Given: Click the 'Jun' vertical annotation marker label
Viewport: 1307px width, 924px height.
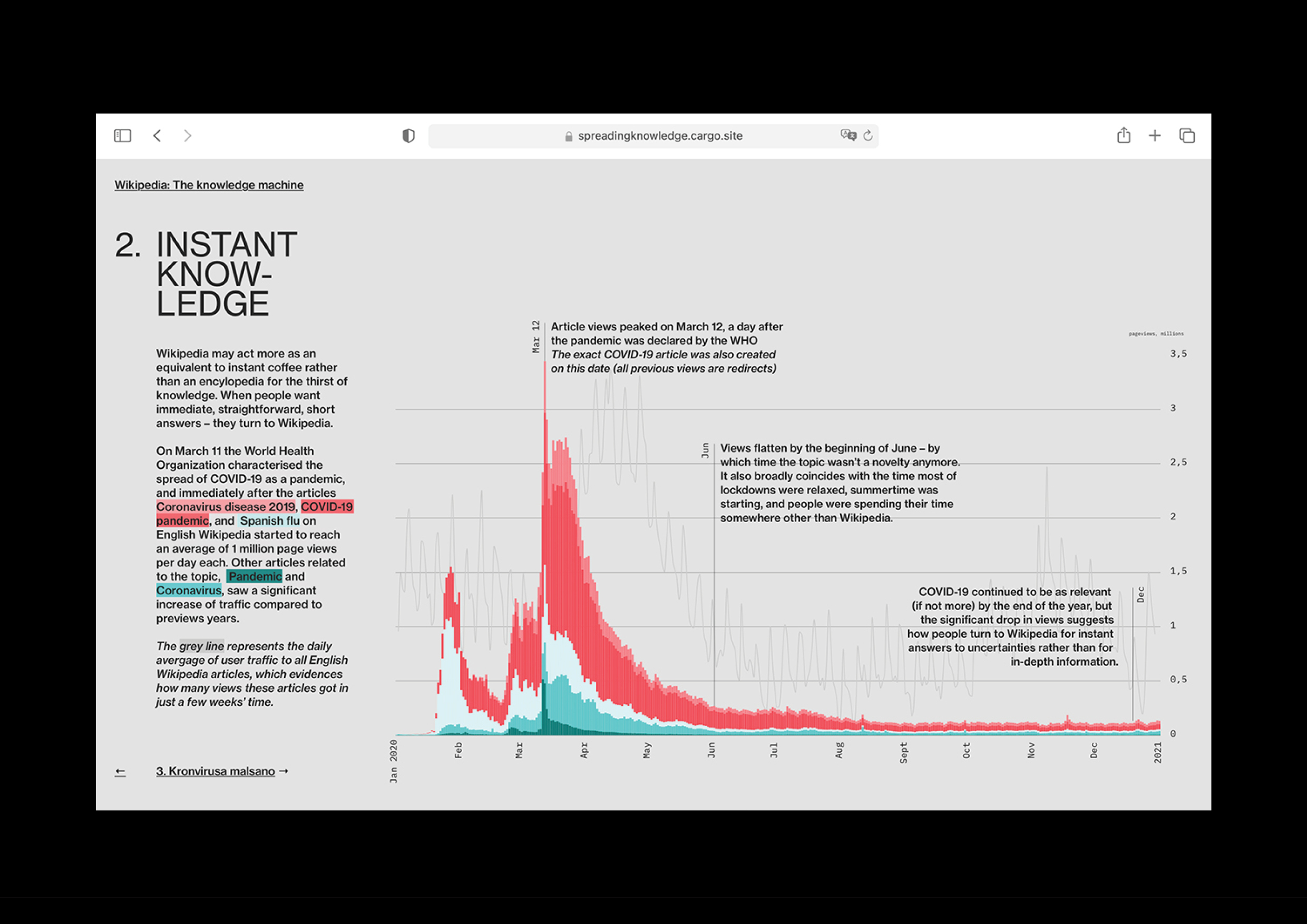Looking at the screenshot, I should [x=705, y=450].
